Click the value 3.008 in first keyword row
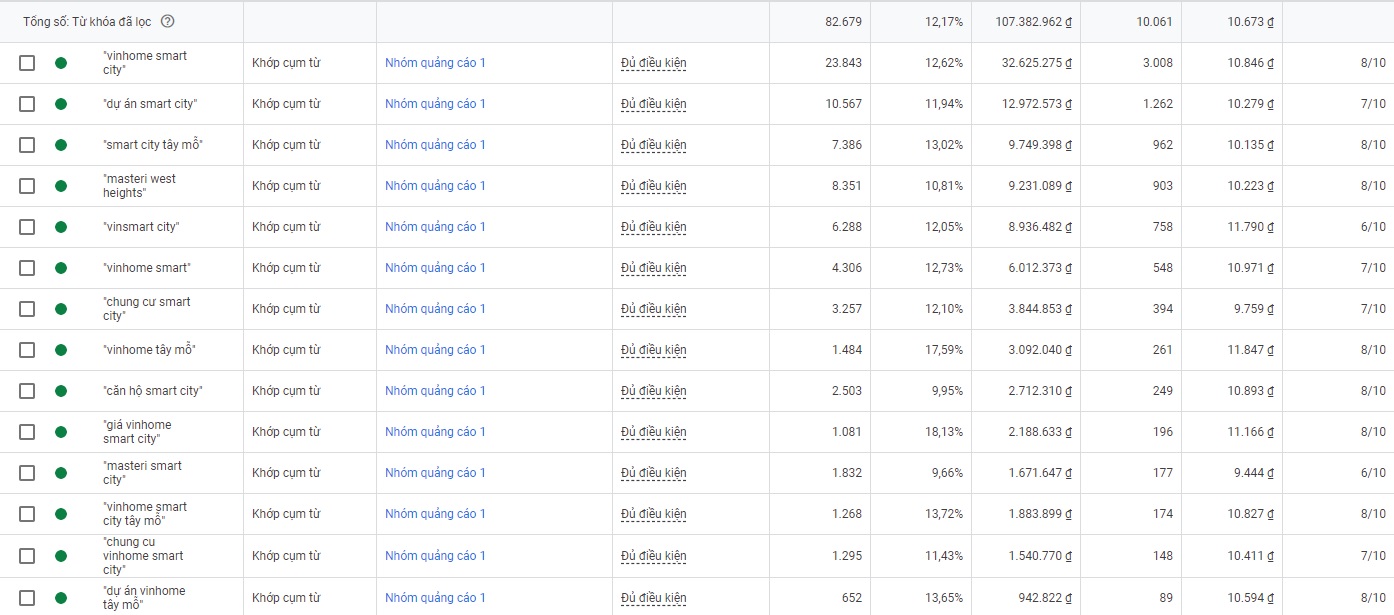Image resolution: width=1394 pixels, height=615 pixels. click(x=1157, y=63)
